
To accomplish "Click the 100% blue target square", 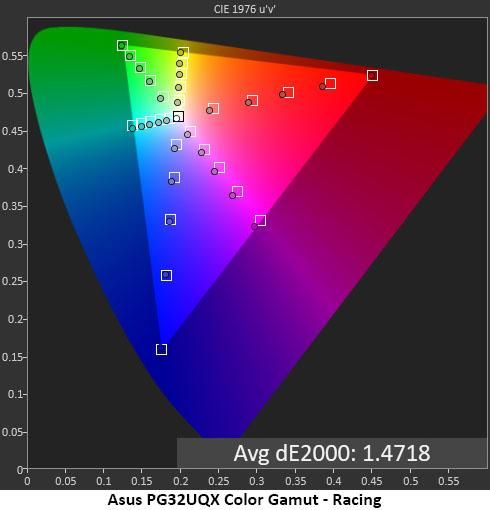I will (161, 349).
